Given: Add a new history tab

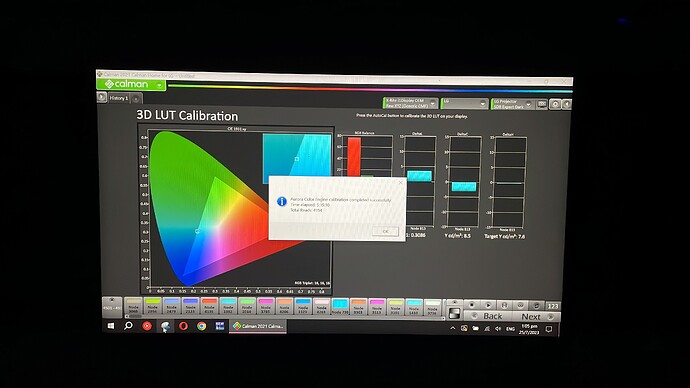Looking at the screenshot, I should pyautogui.click(x=136, y=99).
